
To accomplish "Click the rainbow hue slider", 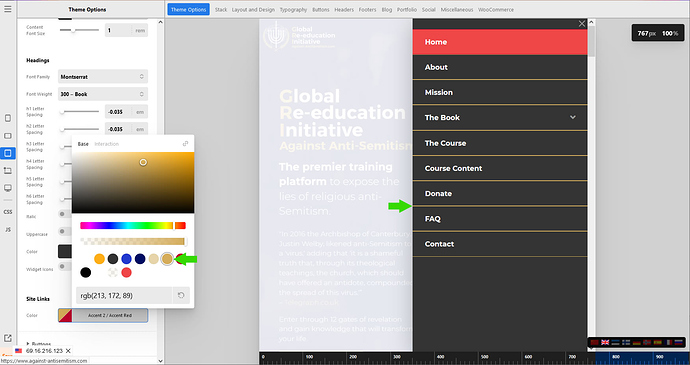I will 133,226.
